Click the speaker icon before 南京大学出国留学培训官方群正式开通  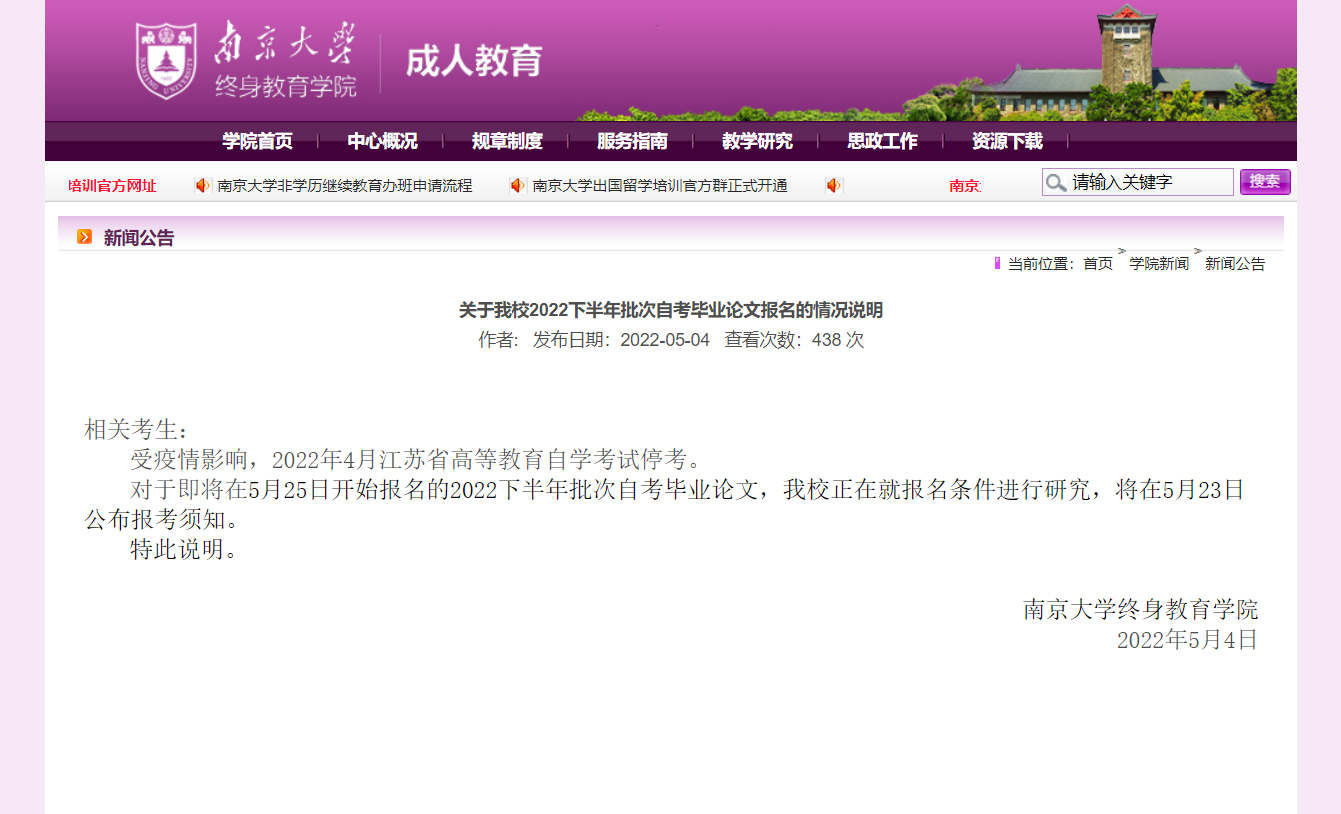[518, 185]
